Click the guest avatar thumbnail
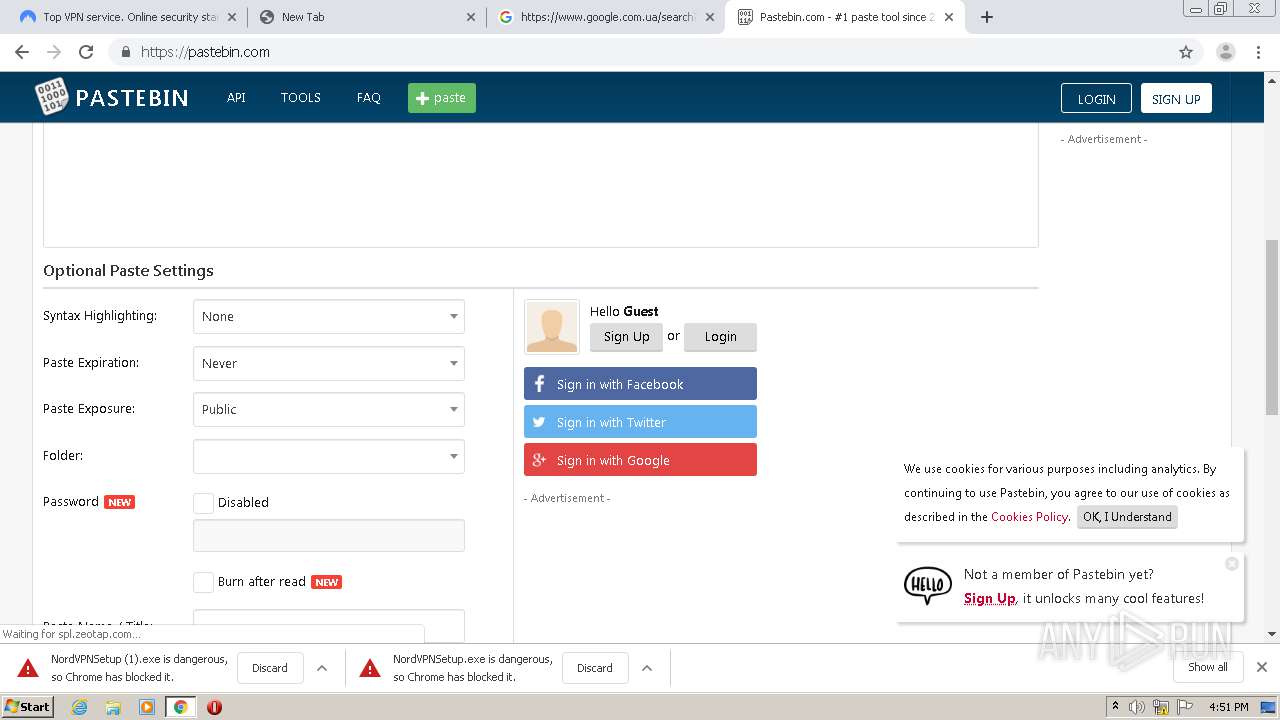 [x=552, y=327]
